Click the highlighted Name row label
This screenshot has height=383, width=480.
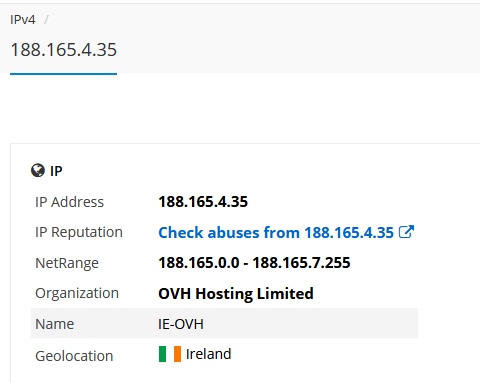coord(55,324)
